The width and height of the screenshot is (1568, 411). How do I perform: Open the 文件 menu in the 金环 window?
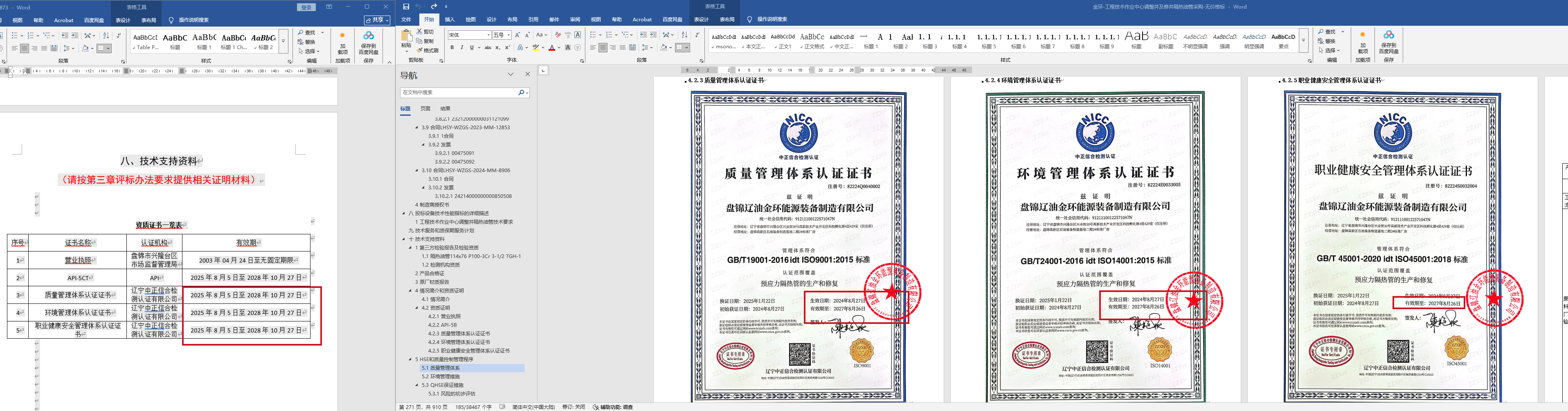tap(406, 20)
